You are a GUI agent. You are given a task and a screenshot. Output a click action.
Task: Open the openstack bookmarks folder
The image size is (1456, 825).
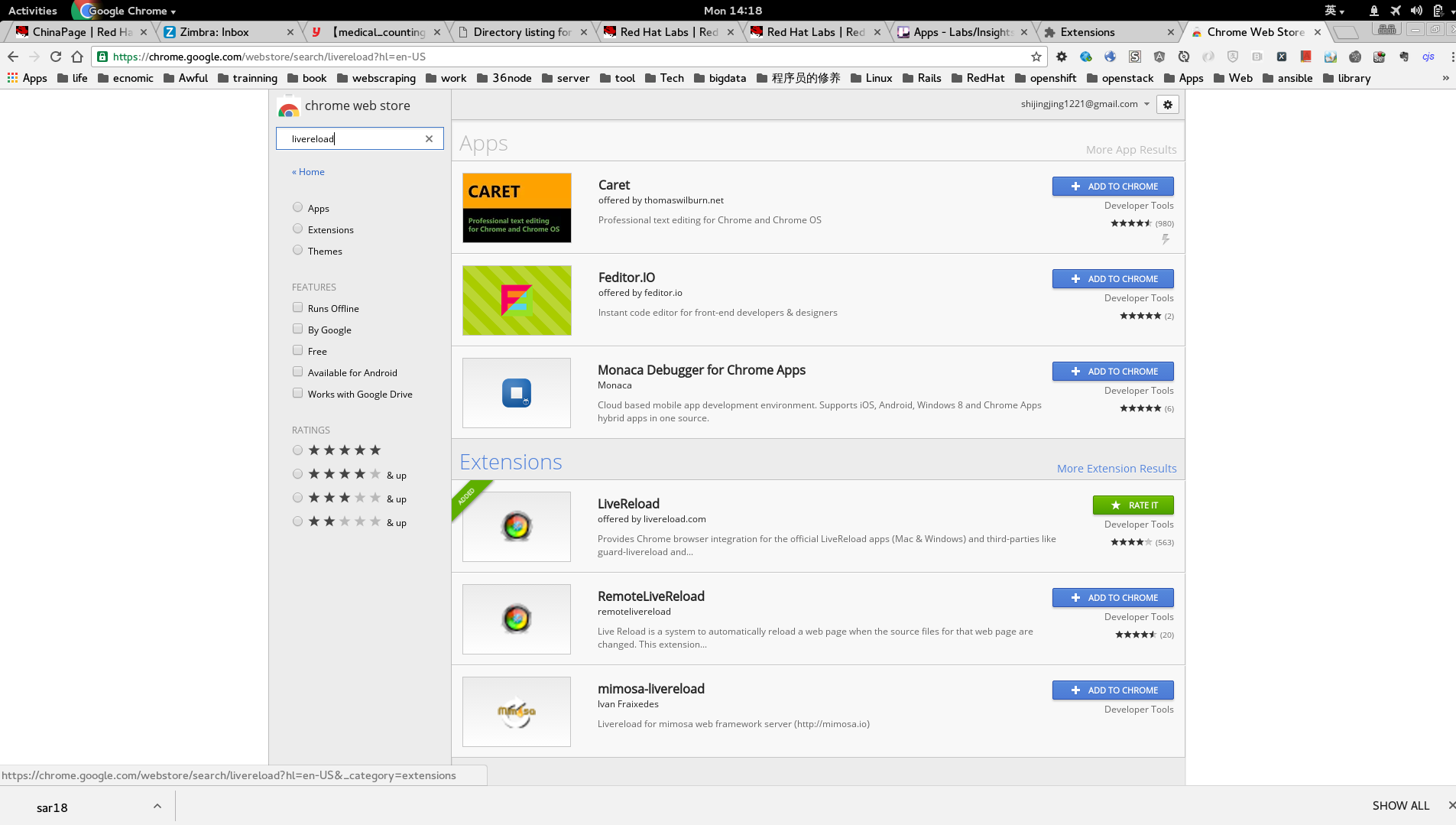[x=1120, y=78]
